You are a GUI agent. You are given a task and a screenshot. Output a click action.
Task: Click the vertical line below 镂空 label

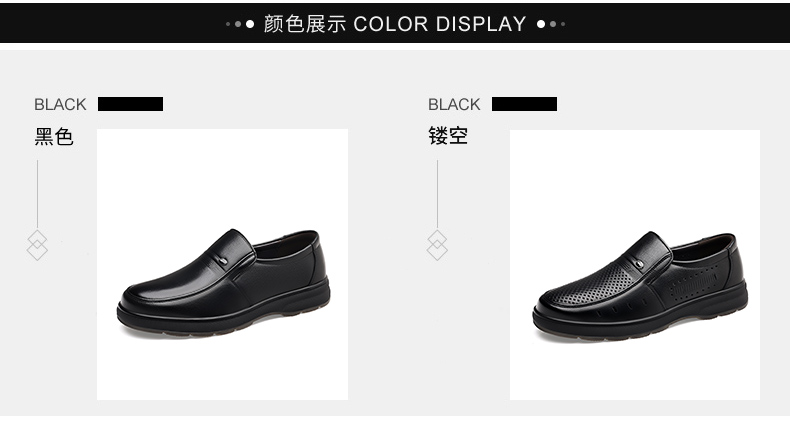tap(437, 194)
